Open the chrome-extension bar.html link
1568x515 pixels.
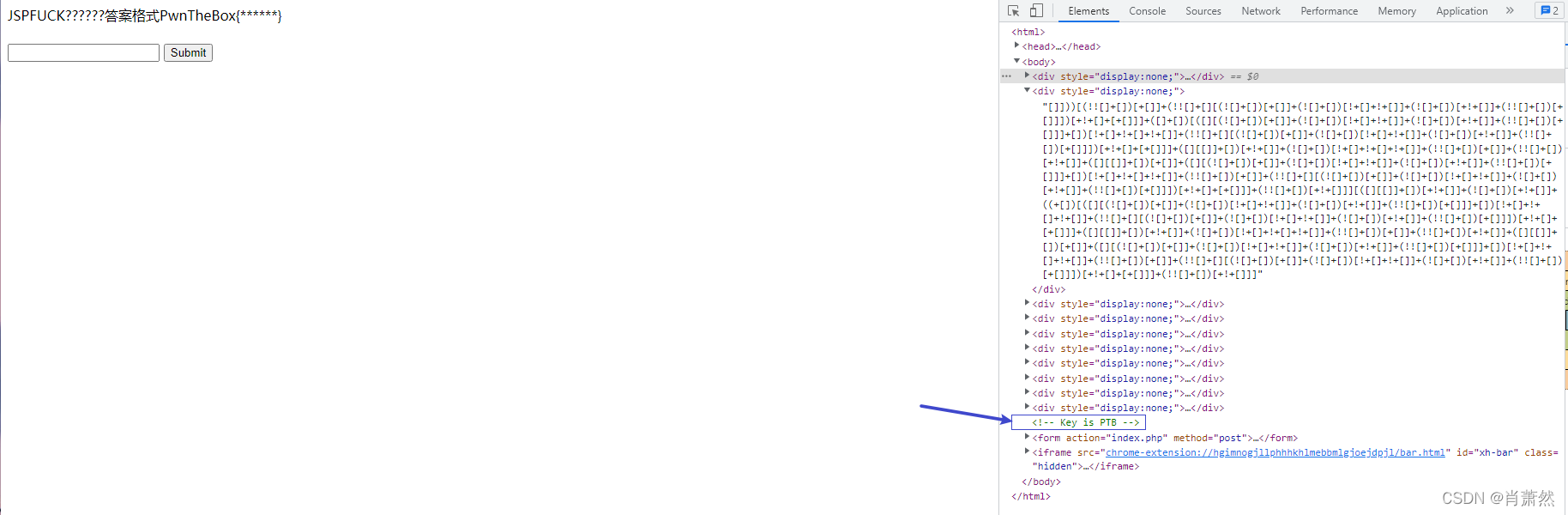[x=1275, y=452]
